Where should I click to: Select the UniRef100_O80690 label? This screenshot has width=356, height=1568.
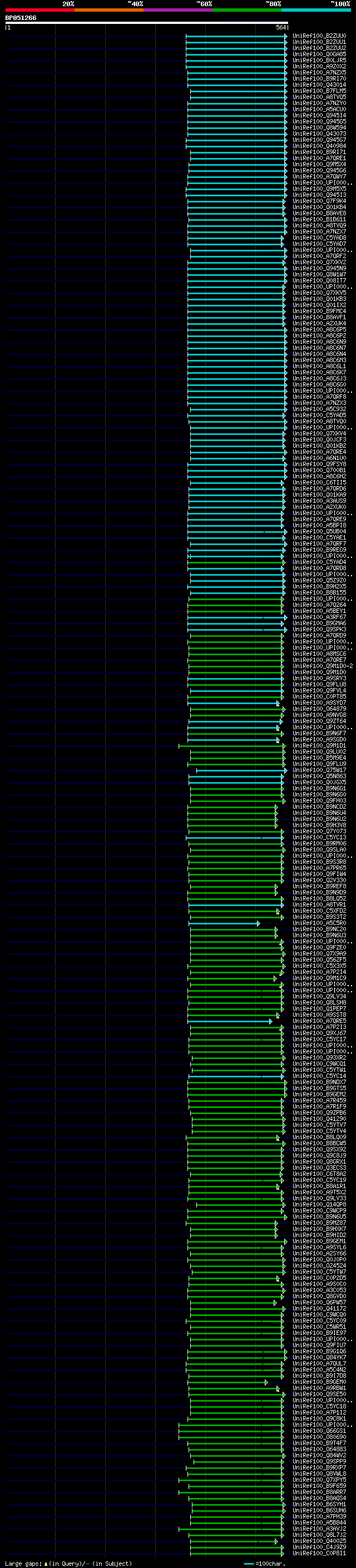click(319, 1438)
